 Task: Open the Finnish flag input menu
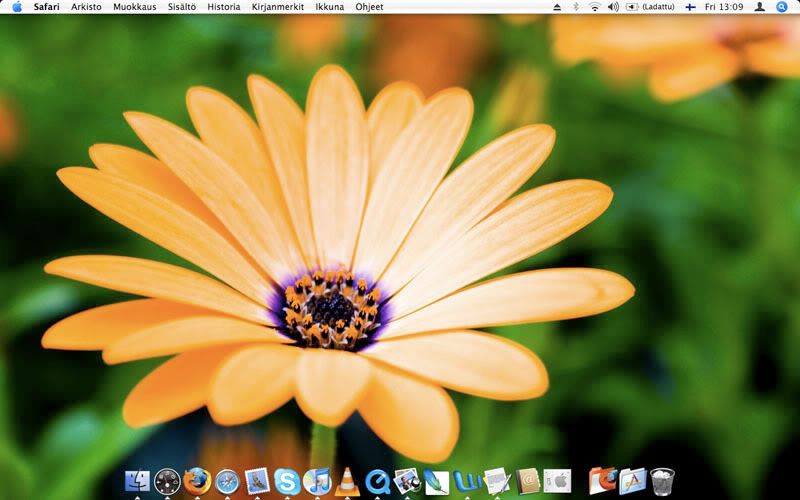(690, 7)
